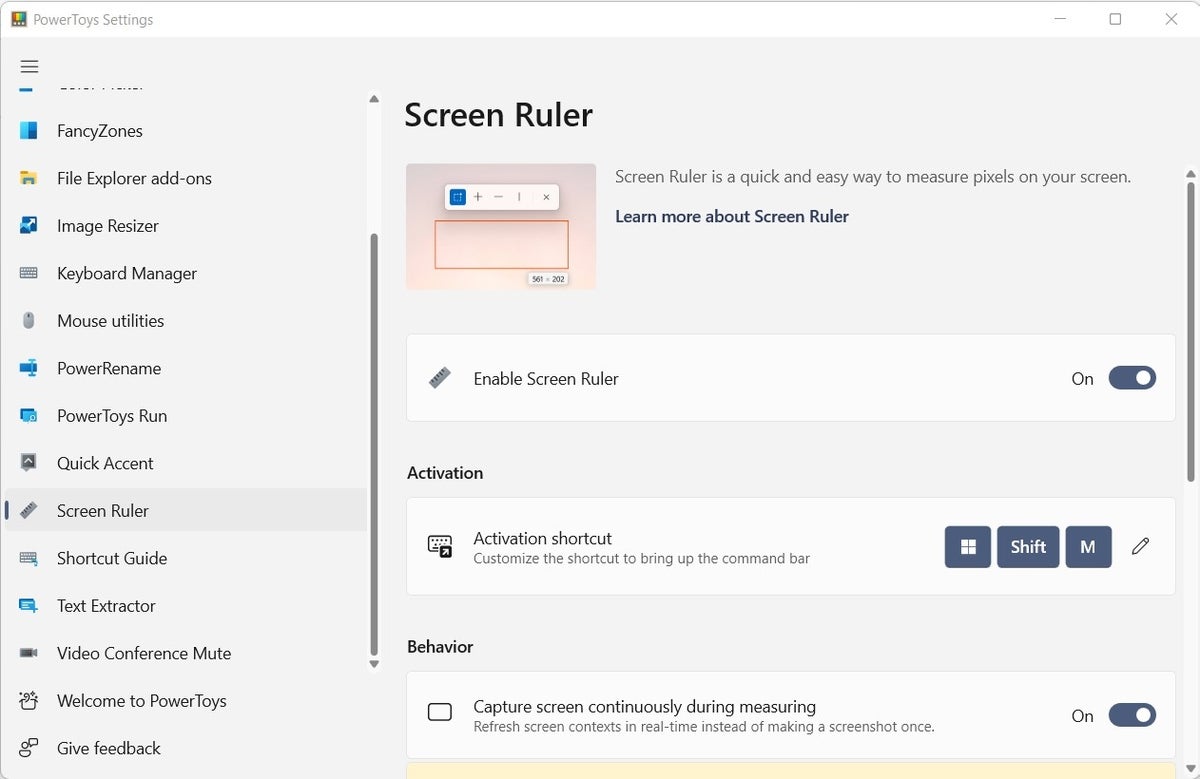
Task: Click sidebar scrollbar down arrow
Action: point(374,663)
